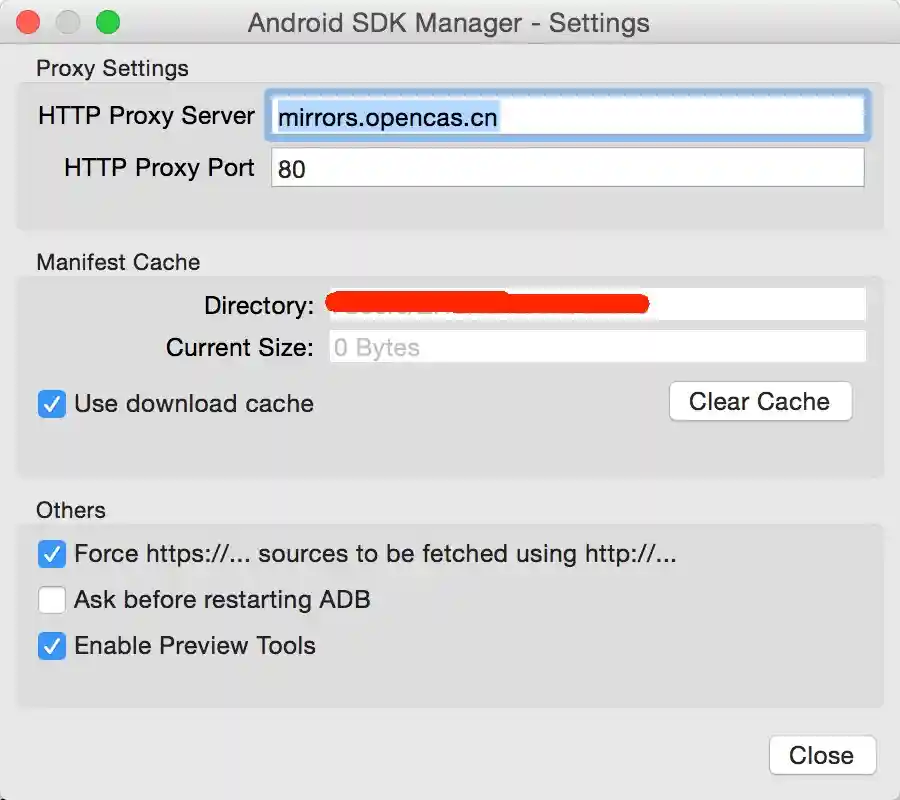Click the yellow minimize window button

[67, 22]
